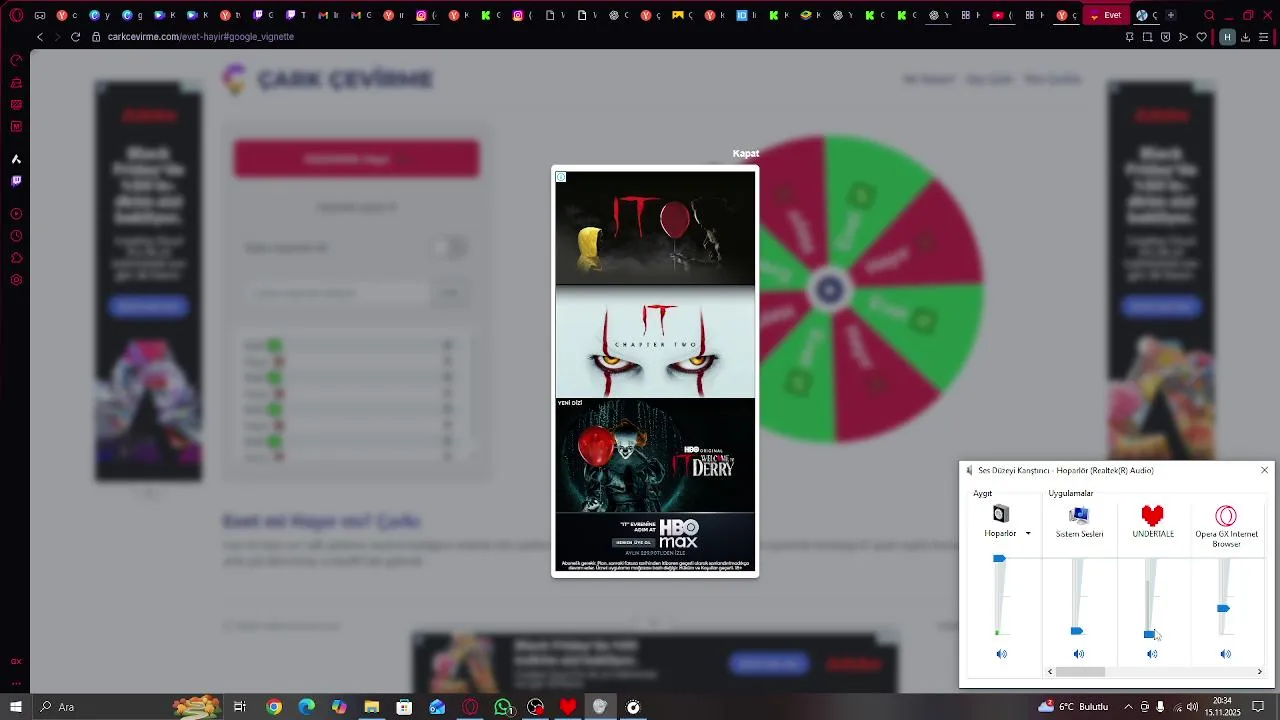1280x720 pixels.
Task: Click the Sistem Sesleri slider handle
Action: pyautogui.click(x=1076, y=631)
